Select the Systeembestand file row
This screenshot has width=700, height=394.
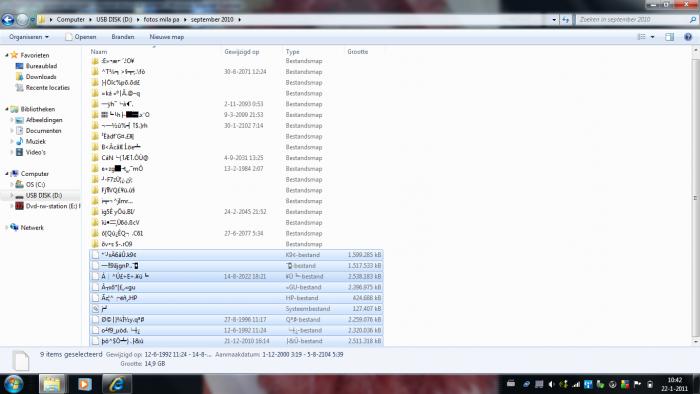click(x=236, y=309)
